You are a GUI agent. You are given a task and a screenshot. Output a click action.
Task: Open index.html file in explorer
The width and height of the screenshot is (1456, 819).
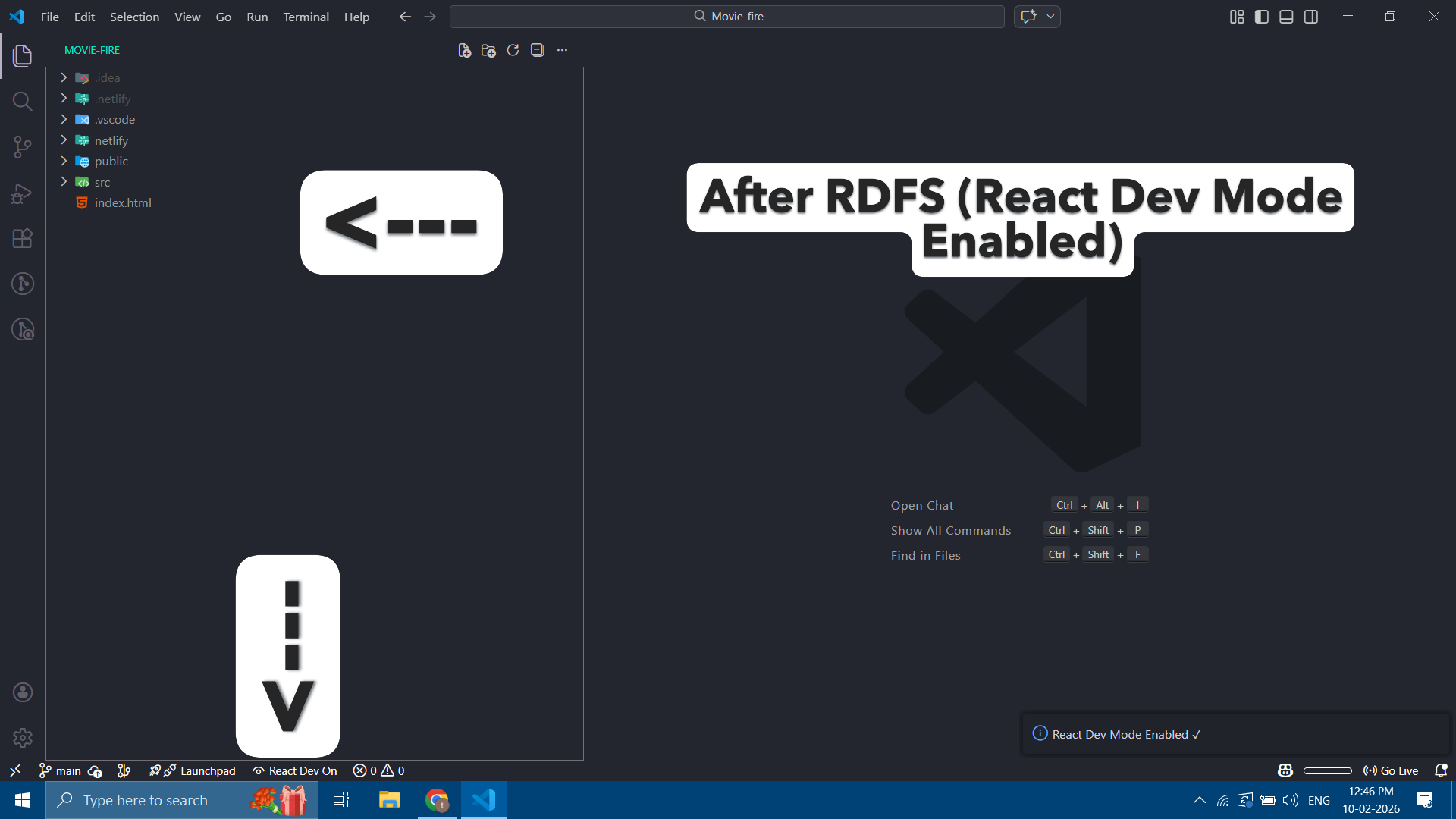(x=123, y=202)
